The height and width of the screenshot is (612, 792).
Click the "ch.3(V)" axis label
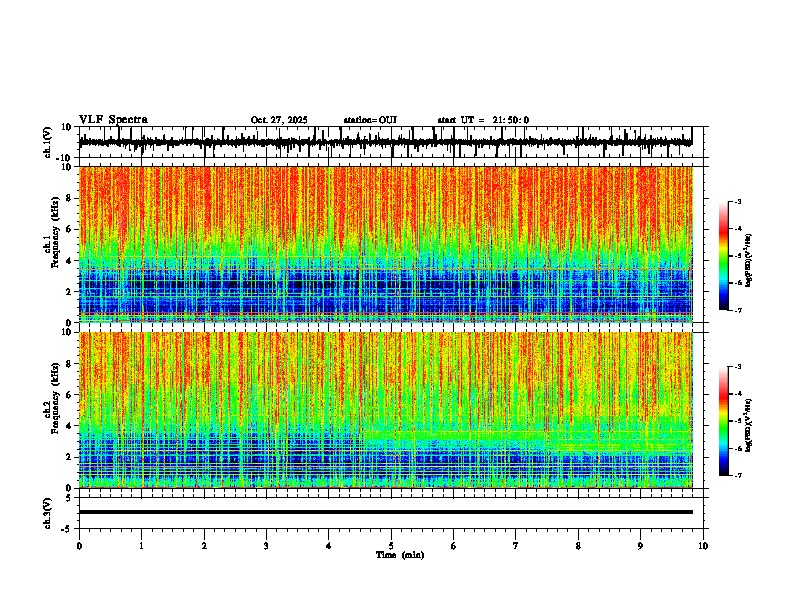(x=48, y=513)
